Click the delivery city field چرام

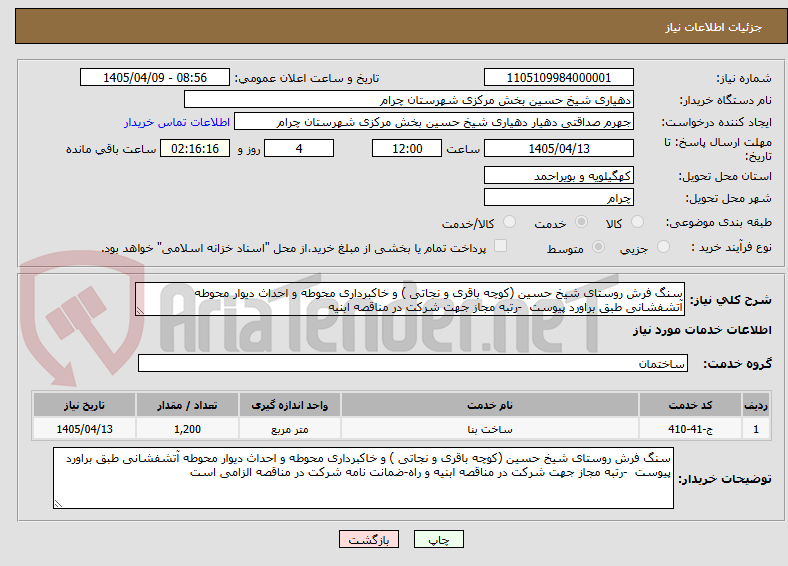tap(559, 198)
